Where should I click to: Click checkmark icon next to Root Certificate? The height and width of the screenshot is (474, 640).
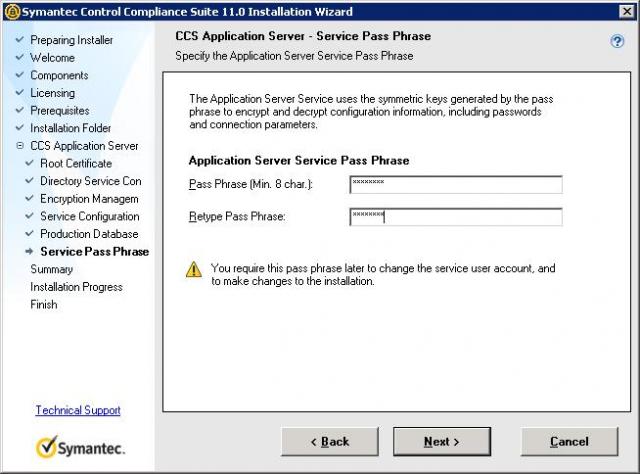point(29,163)
